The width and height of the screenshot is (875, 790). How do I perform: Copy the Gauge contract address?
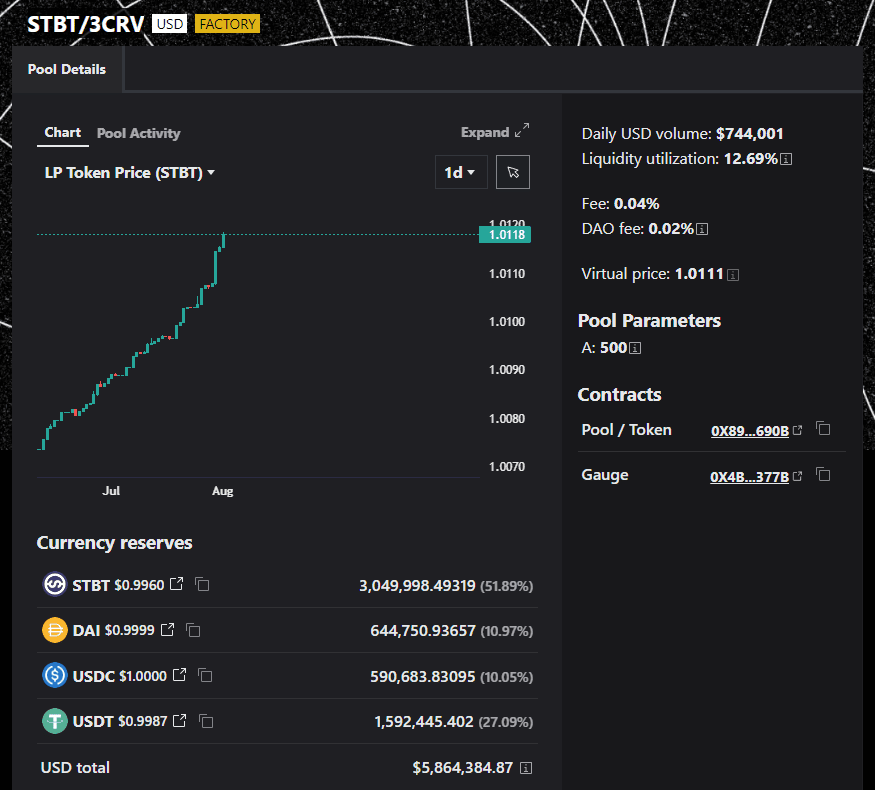pyautogui.click(x=823, y=474)
